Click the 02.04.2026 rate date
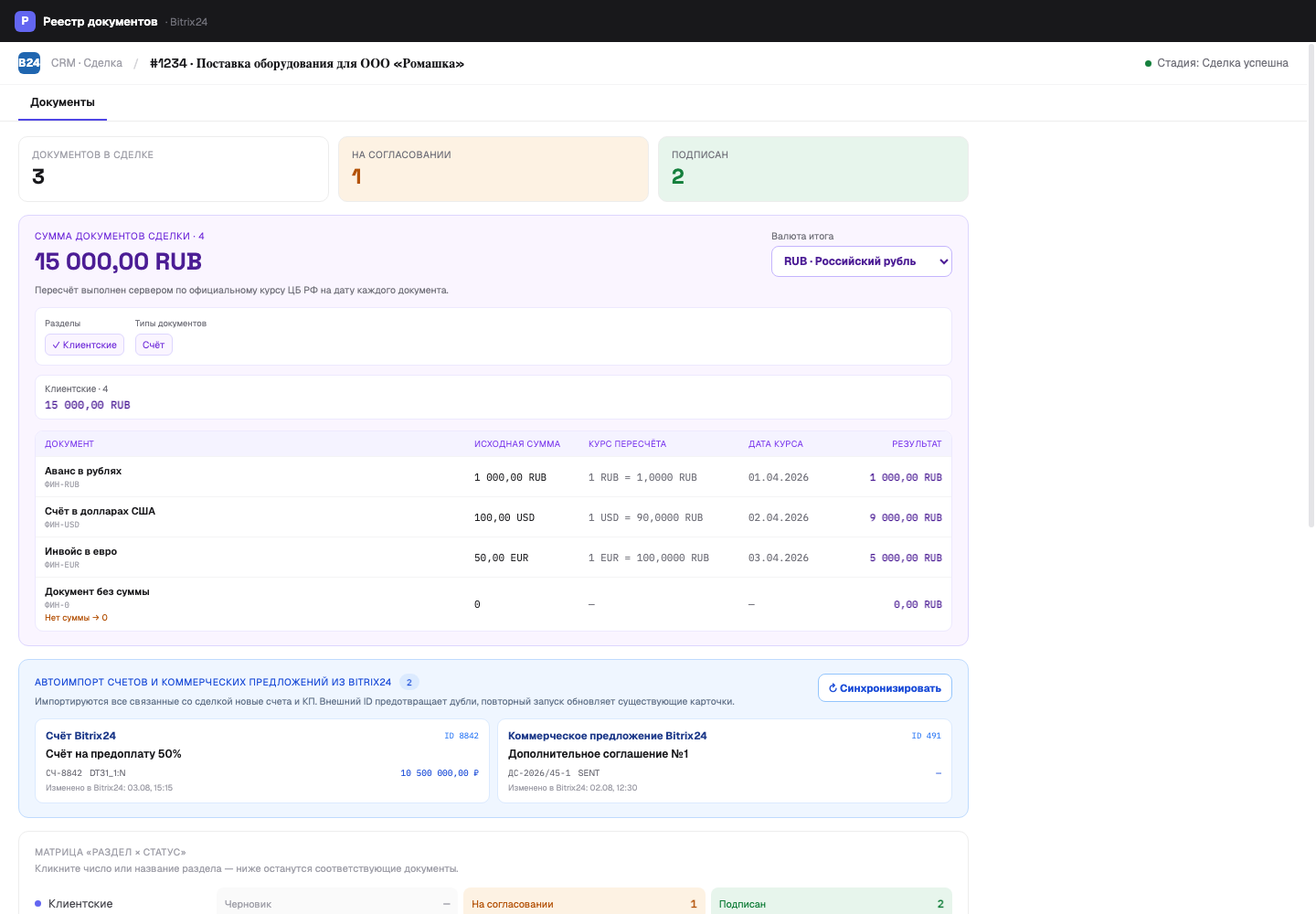This screenshot has height=914, width=1316. click(x=779, y=517)
